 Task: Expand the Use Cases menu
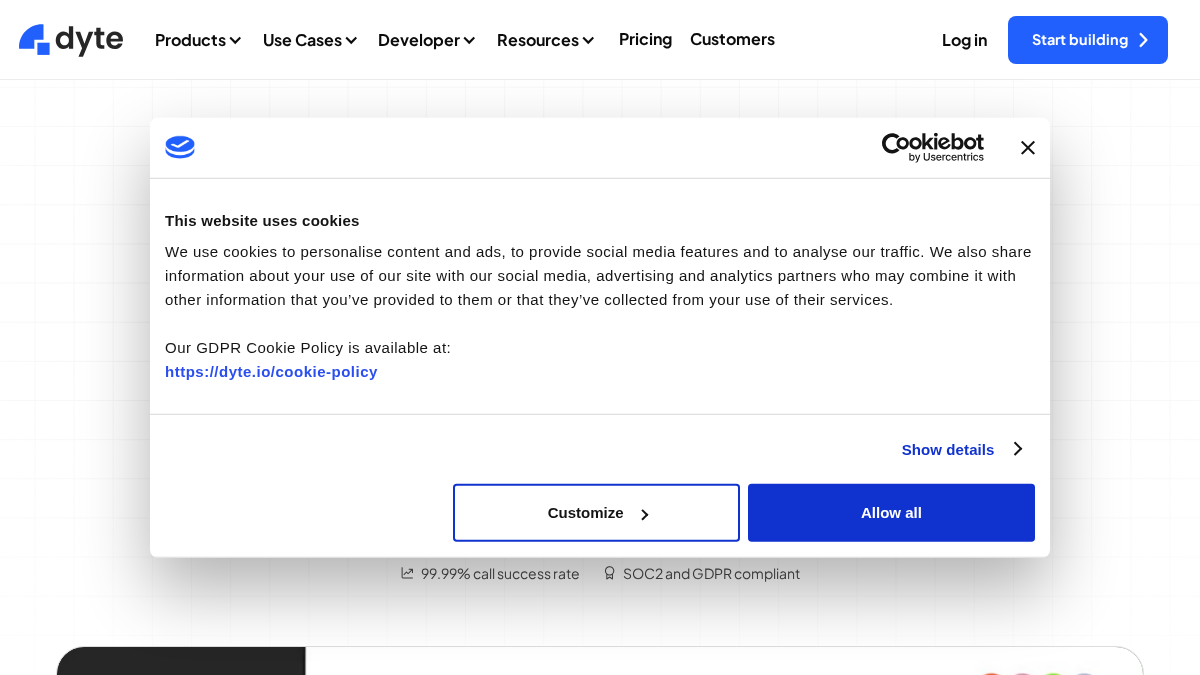(310, 40)
